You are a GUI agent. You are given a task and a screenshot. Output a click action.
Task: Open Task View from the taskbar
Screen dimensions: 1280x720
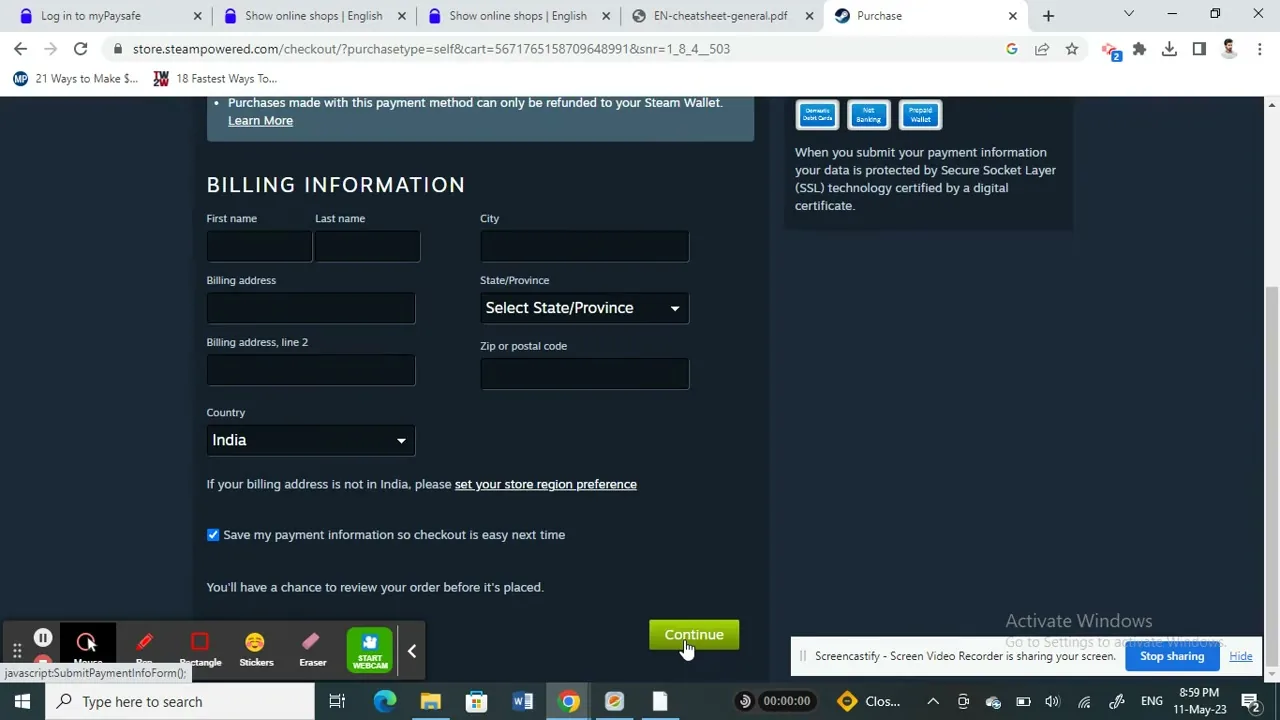point(337,701)
